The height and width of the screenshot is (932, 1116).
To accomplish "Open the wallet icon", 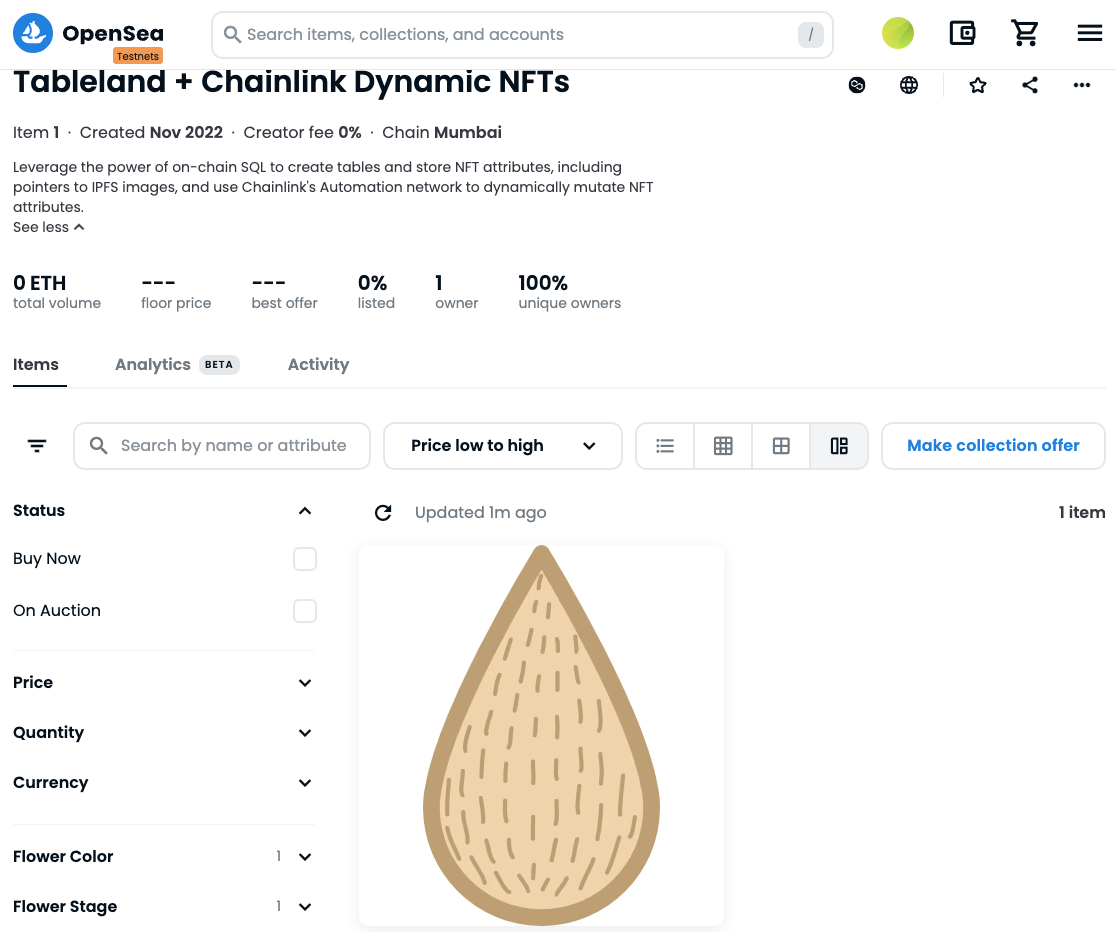I will pyautogui.click(x=962, y=34).
